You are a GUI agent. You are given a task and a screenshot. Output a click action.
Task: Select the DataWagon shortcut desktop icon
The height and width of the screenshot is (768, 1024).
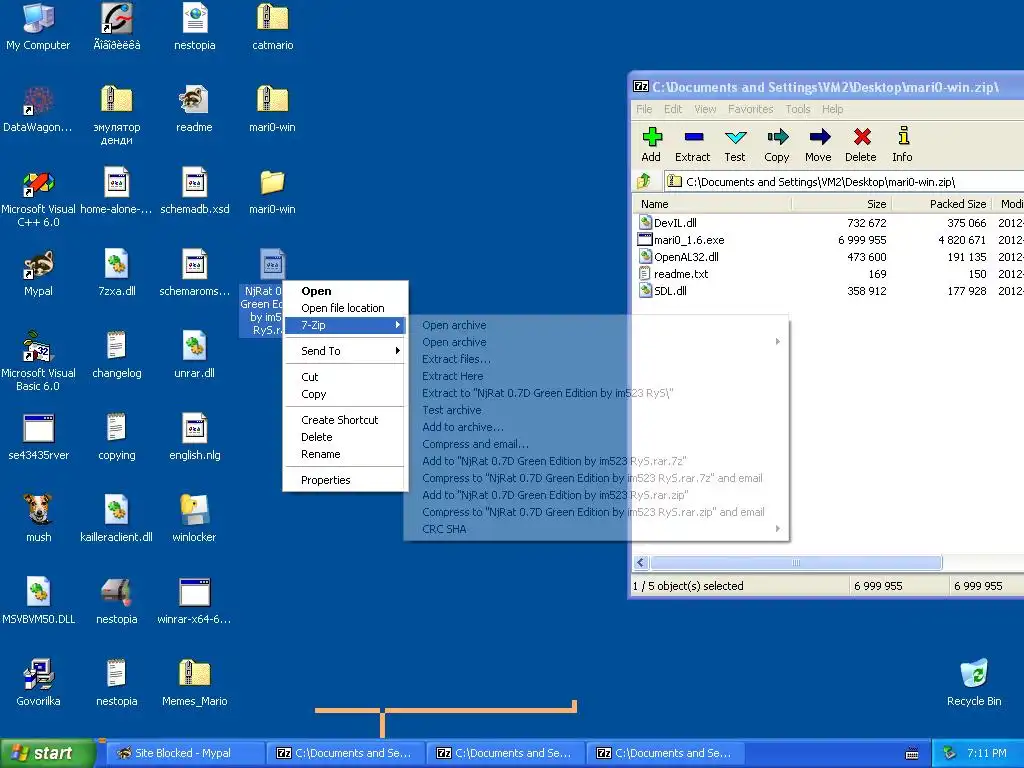38,110
